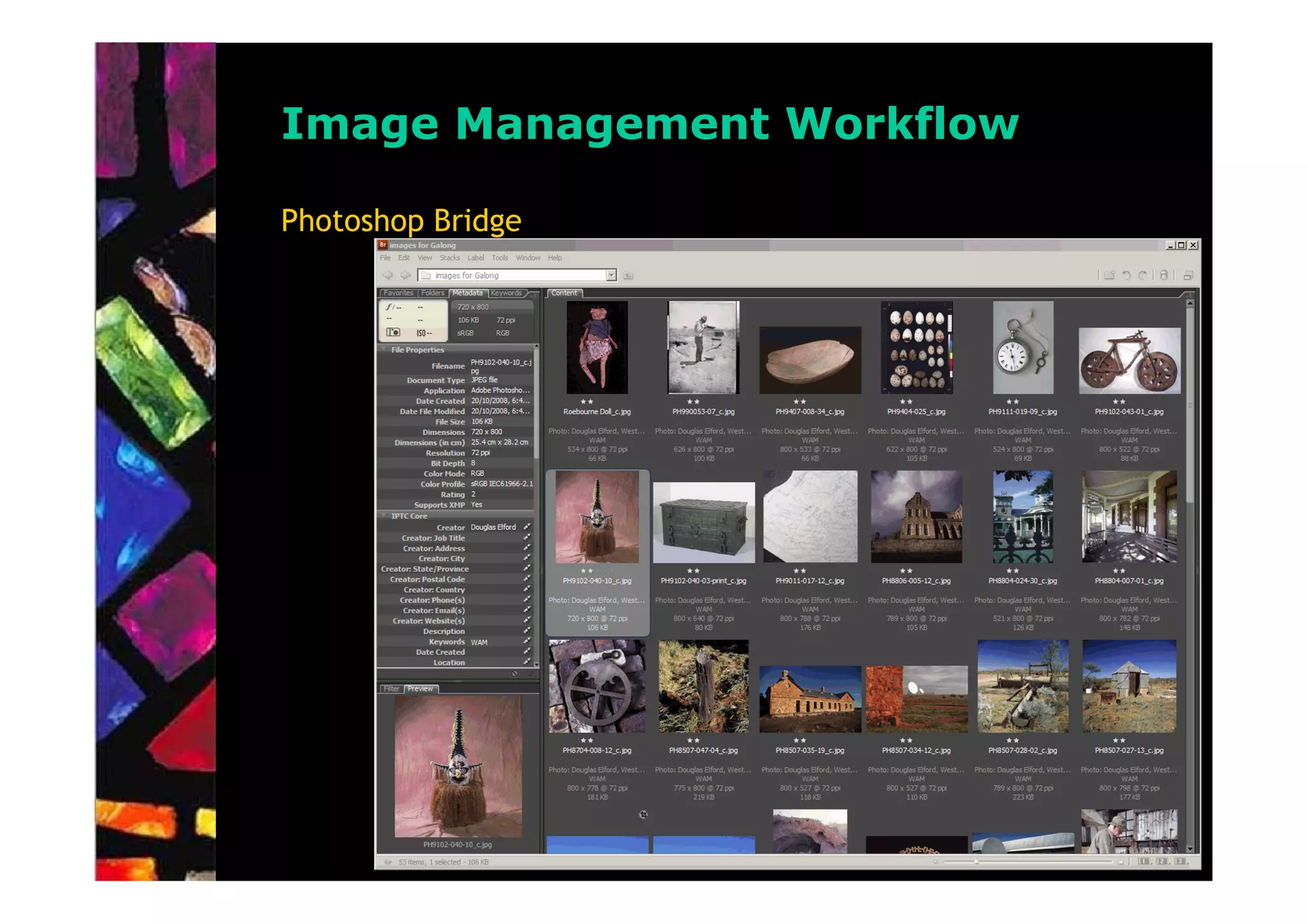The width and height of the screenshot is (1307, 924).
Task: Rotate 90° clockwise icon
Action: pyautogui.click(x=1142, y=275)
